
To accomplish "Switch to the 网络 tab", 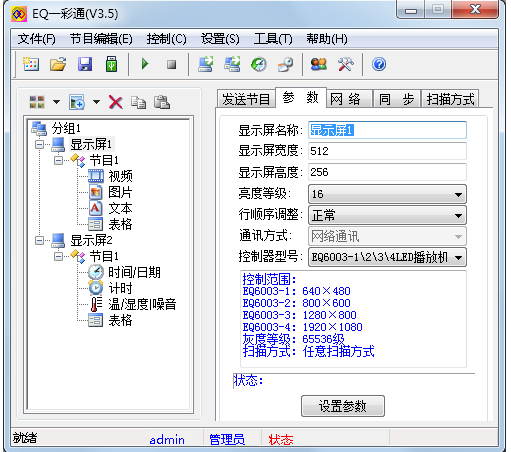I will point(349,99).
